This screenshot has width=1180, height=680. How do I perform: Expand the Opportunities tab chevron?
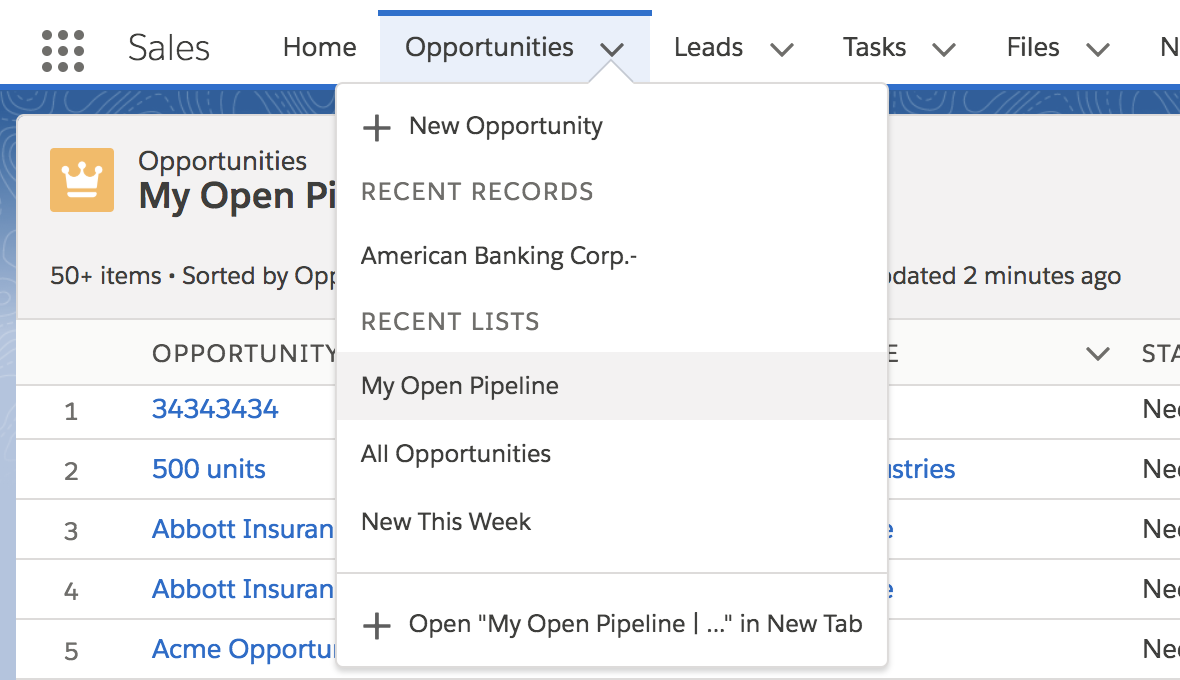pos(612,50)
